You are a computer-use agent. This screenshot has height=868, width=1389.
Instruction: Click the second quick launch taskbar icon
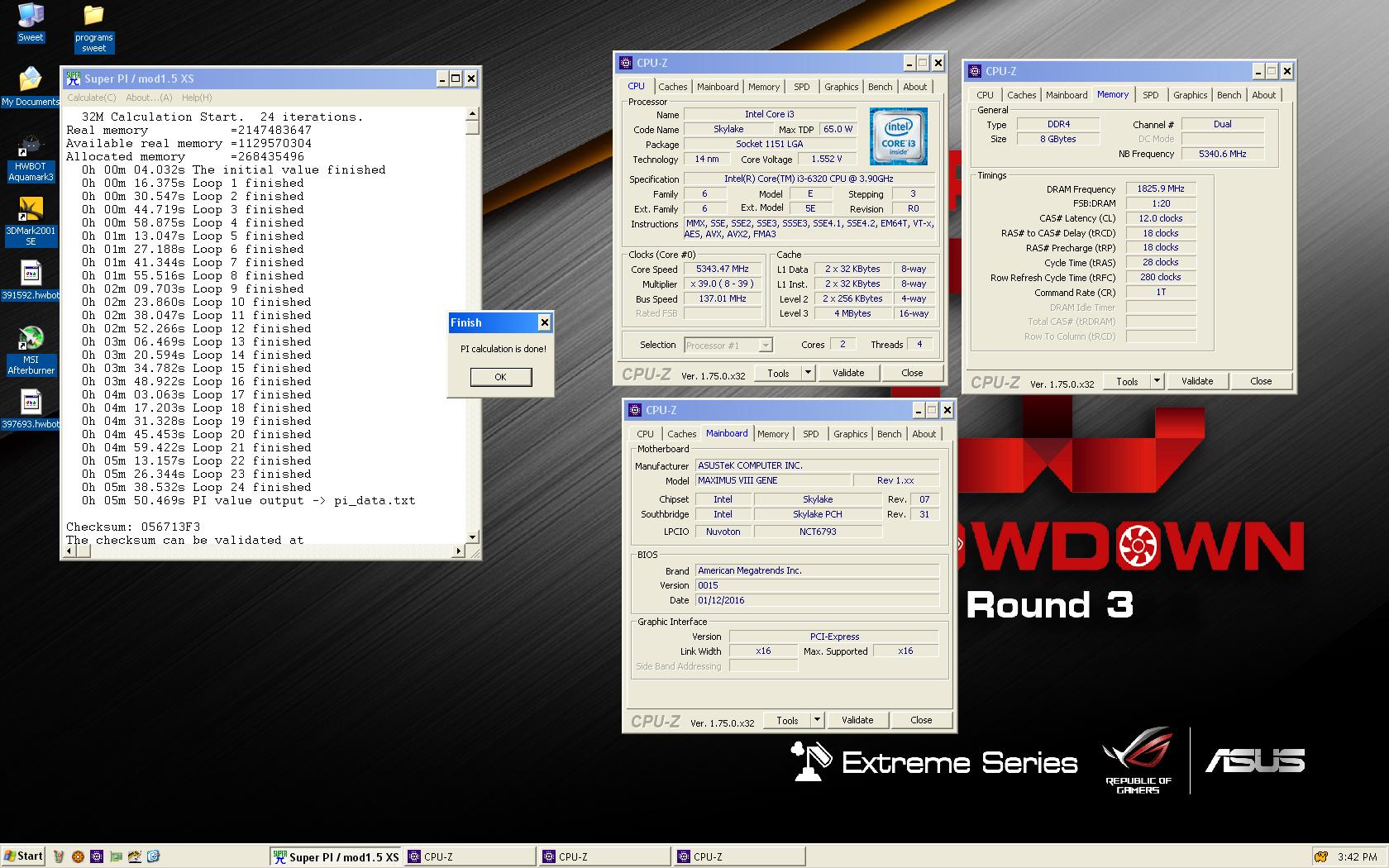(78, 856)
